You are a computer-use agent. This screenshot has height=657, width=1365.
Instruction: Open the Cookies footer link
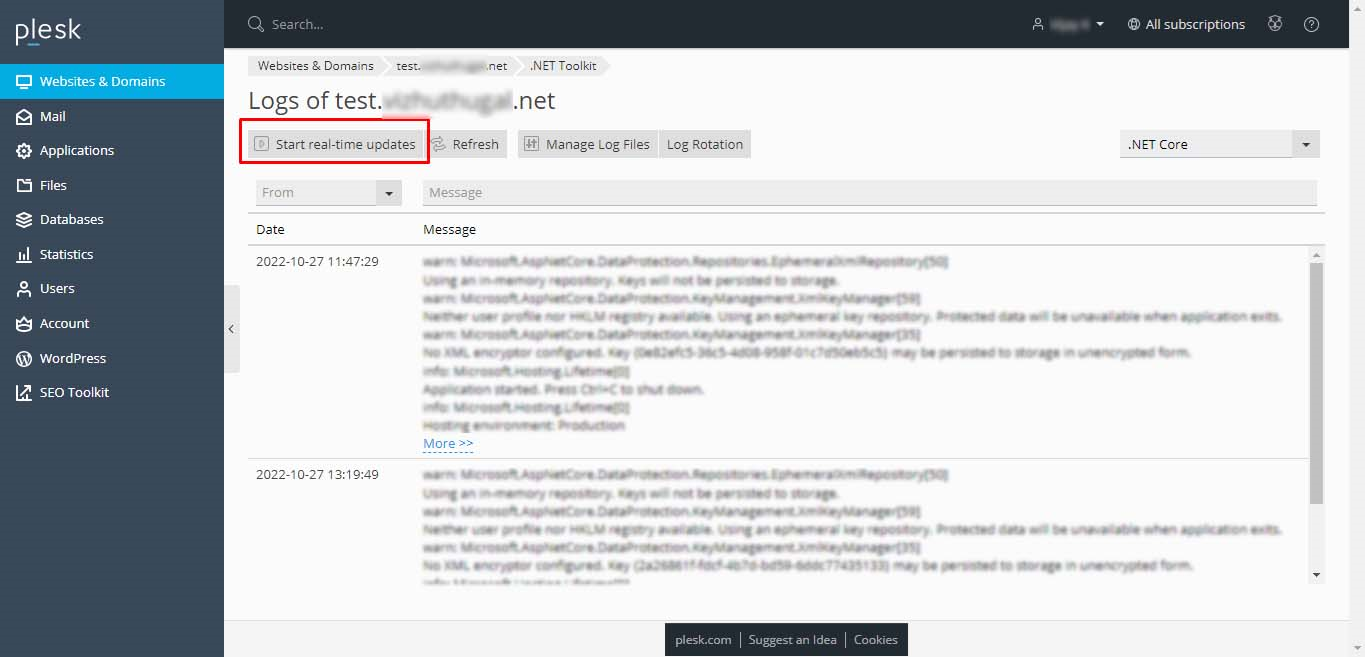tap(876, 640)
